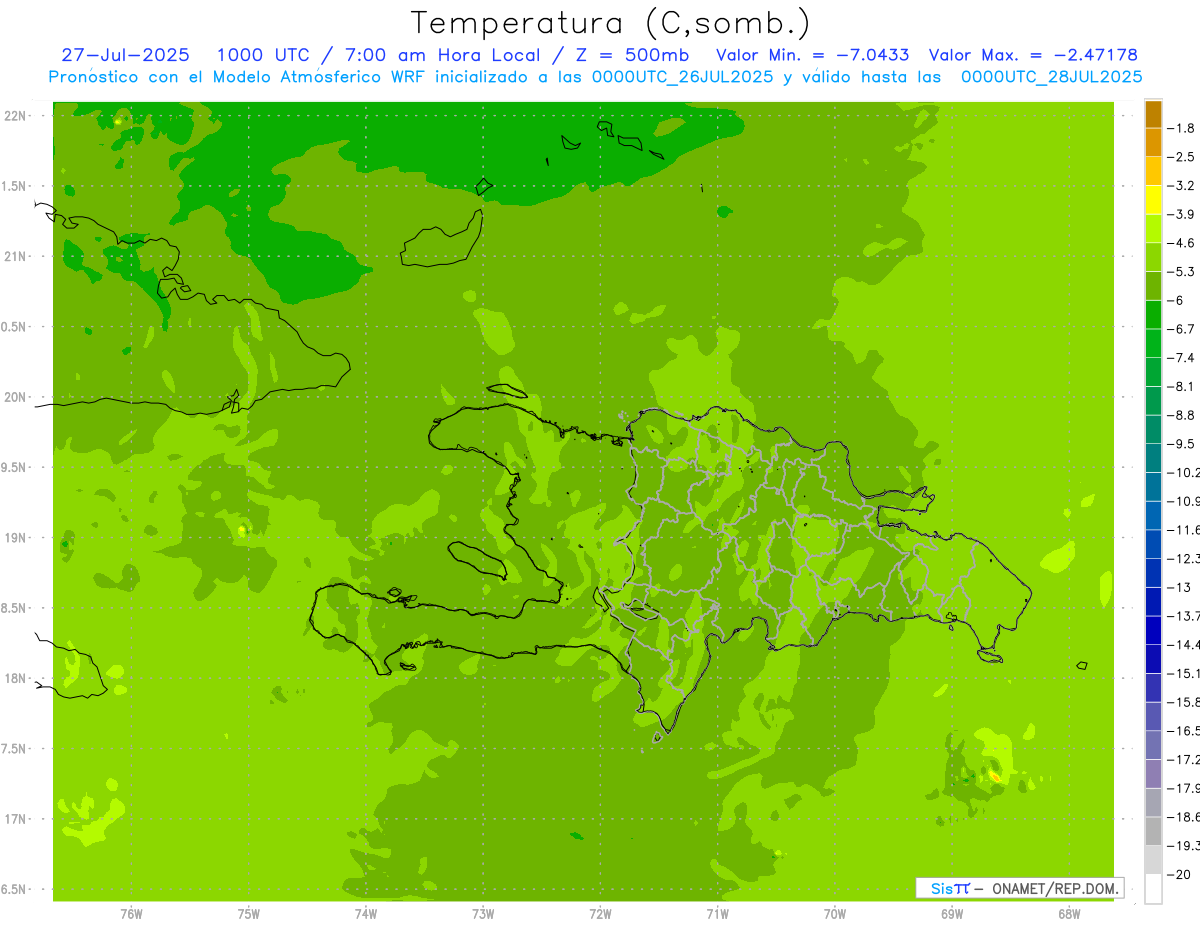The width and height of the screenshot is (1200, 927).
Task: Click '0000UTC_26JUL2025' initialization time
Action: pyautogui.click(x=682, y=77)
